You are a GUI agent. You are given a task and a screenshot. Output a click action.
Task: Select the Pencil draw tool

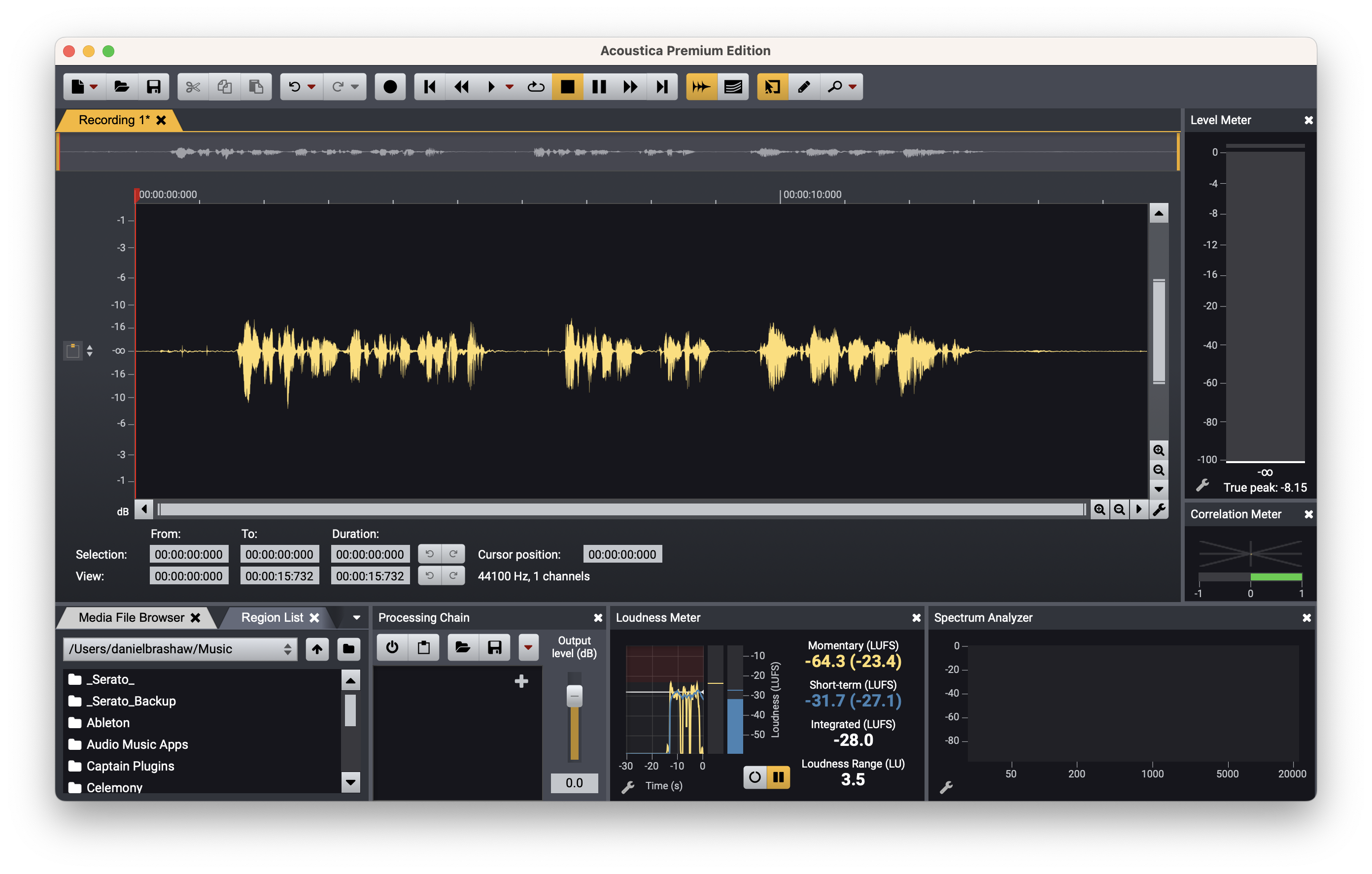pyautogui.click(x=803, y=87)
